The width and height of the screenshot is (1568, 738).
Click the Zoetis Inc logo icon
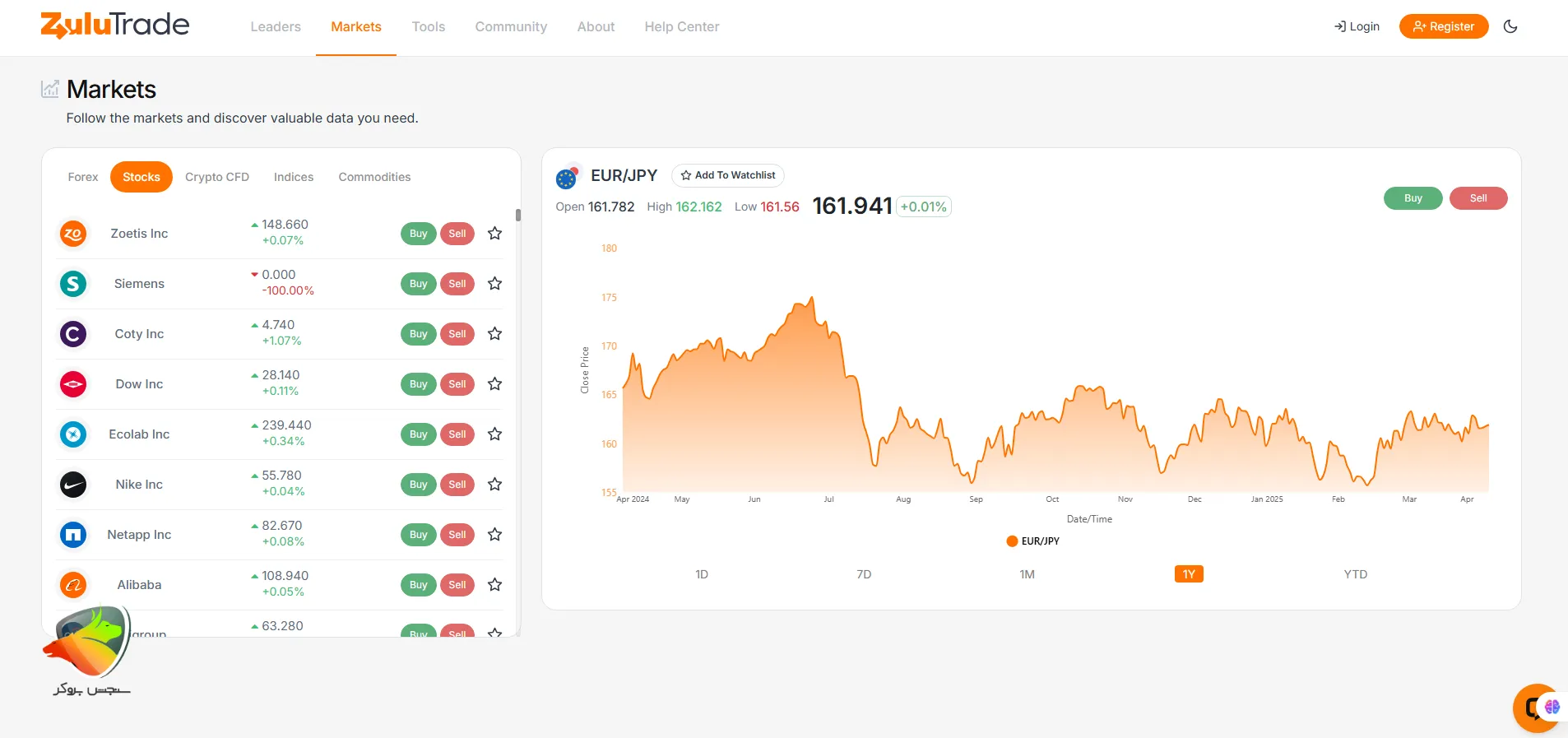pyautogui.click(x=73, y=234)
